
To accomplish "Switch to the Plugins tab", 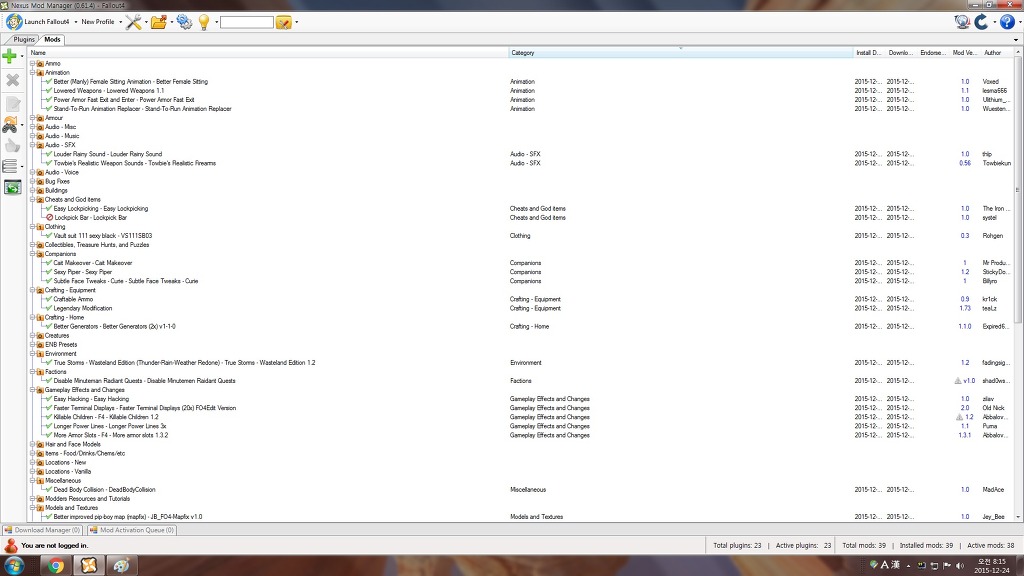I will pyautogui.click(x=23, y=39).
